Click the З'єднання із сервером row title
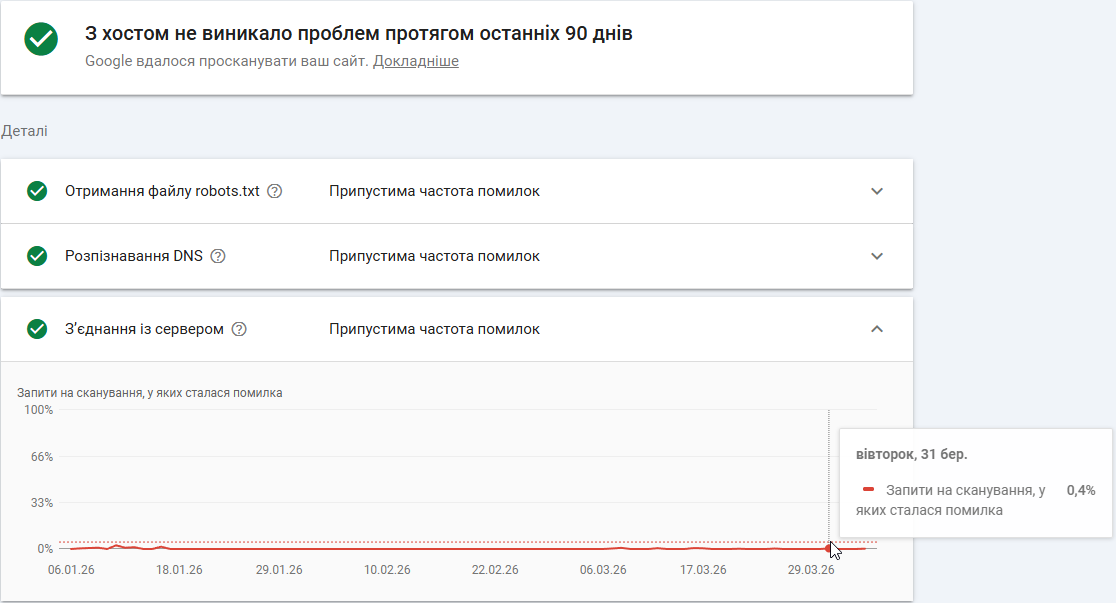 point(144,329)
